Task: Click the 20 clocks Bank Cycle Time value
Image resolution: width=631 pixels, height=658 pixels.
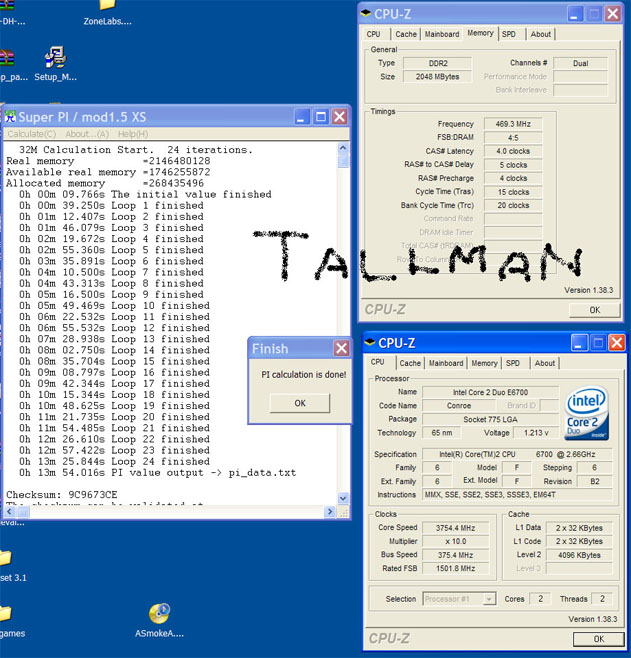Action: coord(513,205)
